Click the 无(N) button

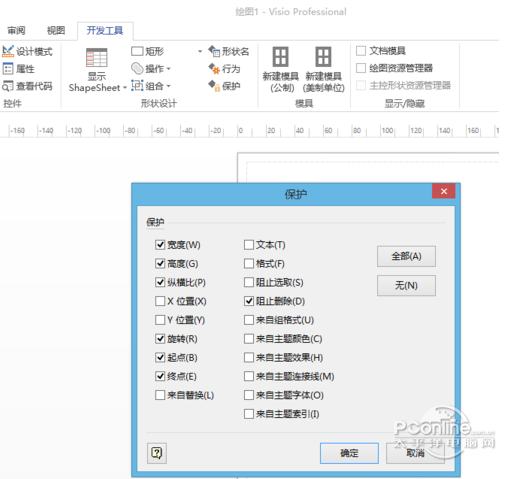click(x=406, y=285)
